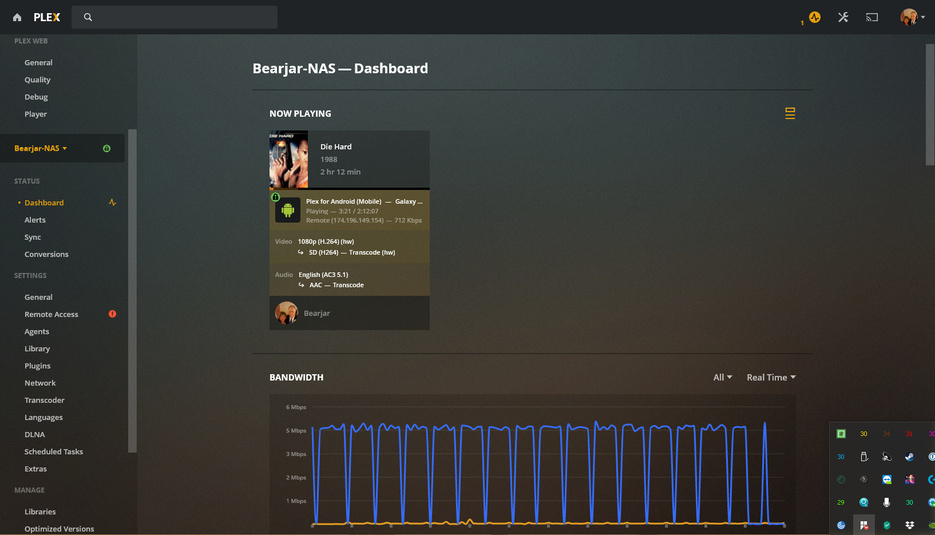The width and height of the screenshot is (935, 535).
Task: Click Dashboard activity pulse icon in sidebar
Action: (112, 203)
